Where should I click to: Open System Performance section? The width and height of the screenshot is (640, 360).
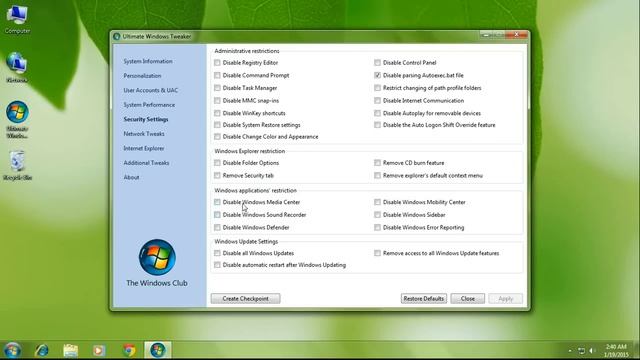tap(149, 105)
